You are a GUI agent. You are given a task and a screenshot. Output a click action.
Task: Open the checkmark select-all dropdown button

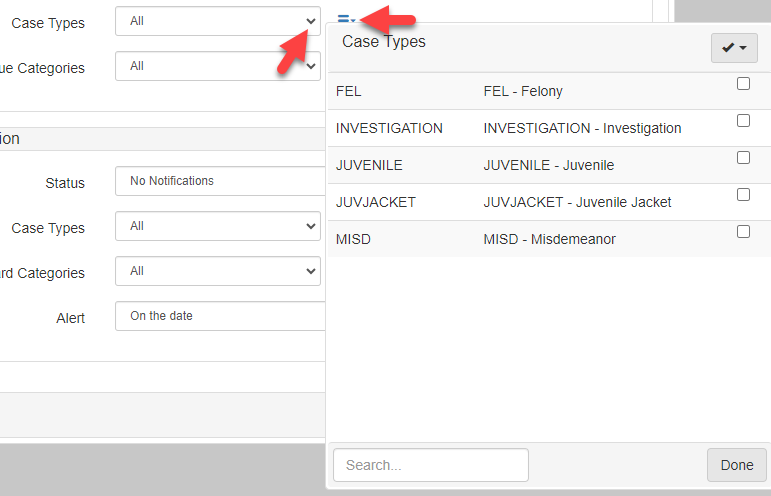pos(734,48)
